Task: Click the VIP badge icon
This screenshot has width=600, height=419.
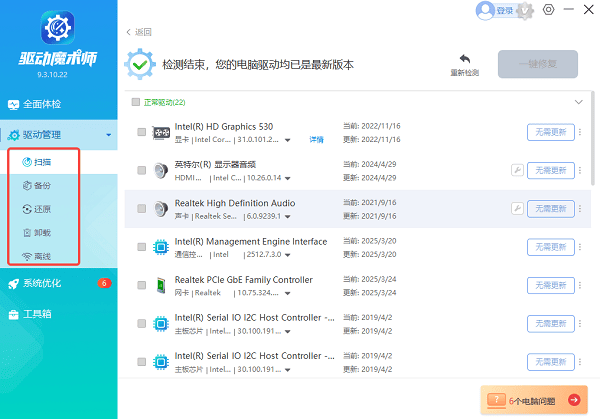Action: pyautogui.click(x=525, y=11)
